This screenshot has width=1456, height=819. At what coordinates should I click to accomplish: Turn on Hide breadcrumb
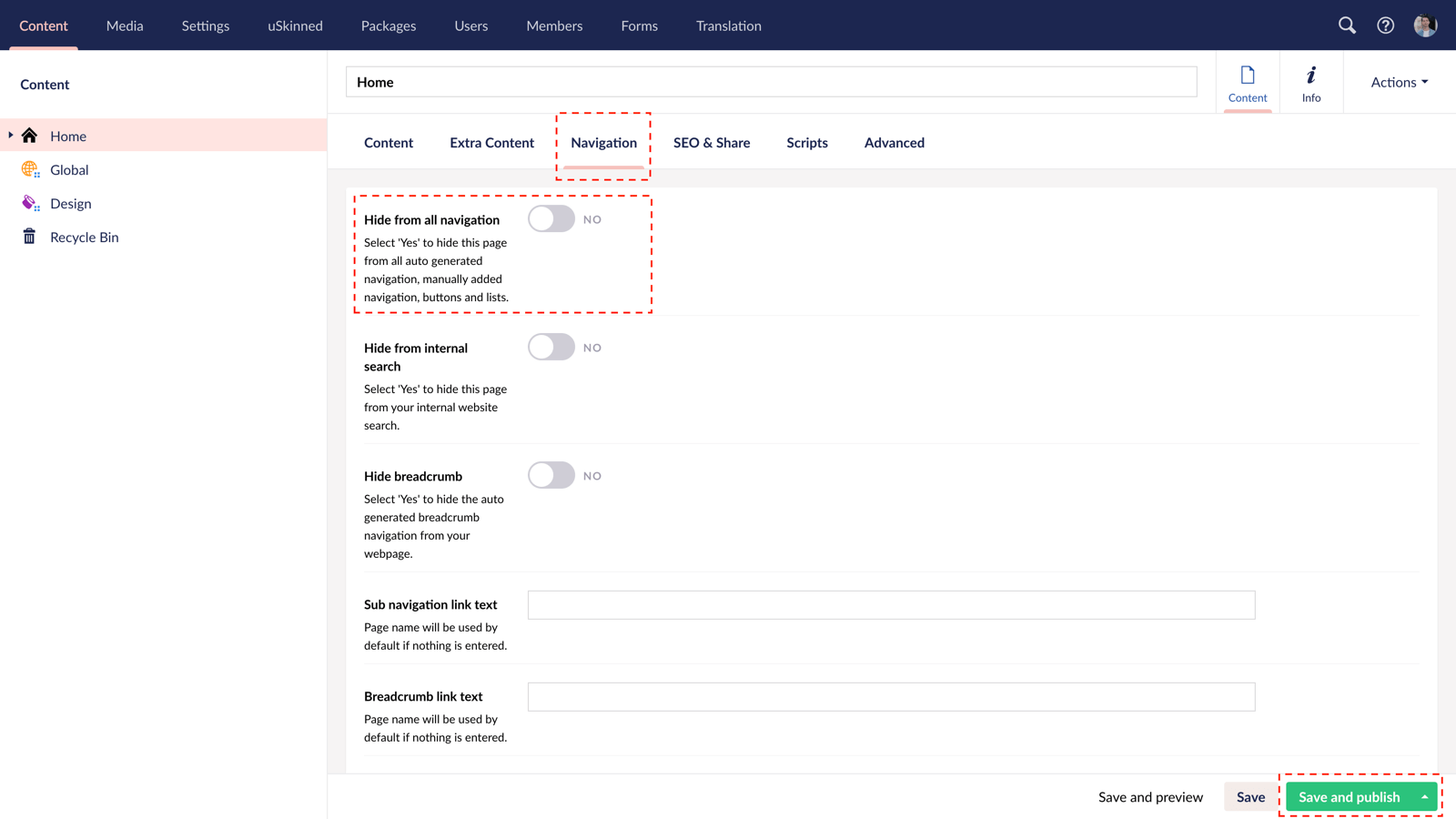pos(551,475)
